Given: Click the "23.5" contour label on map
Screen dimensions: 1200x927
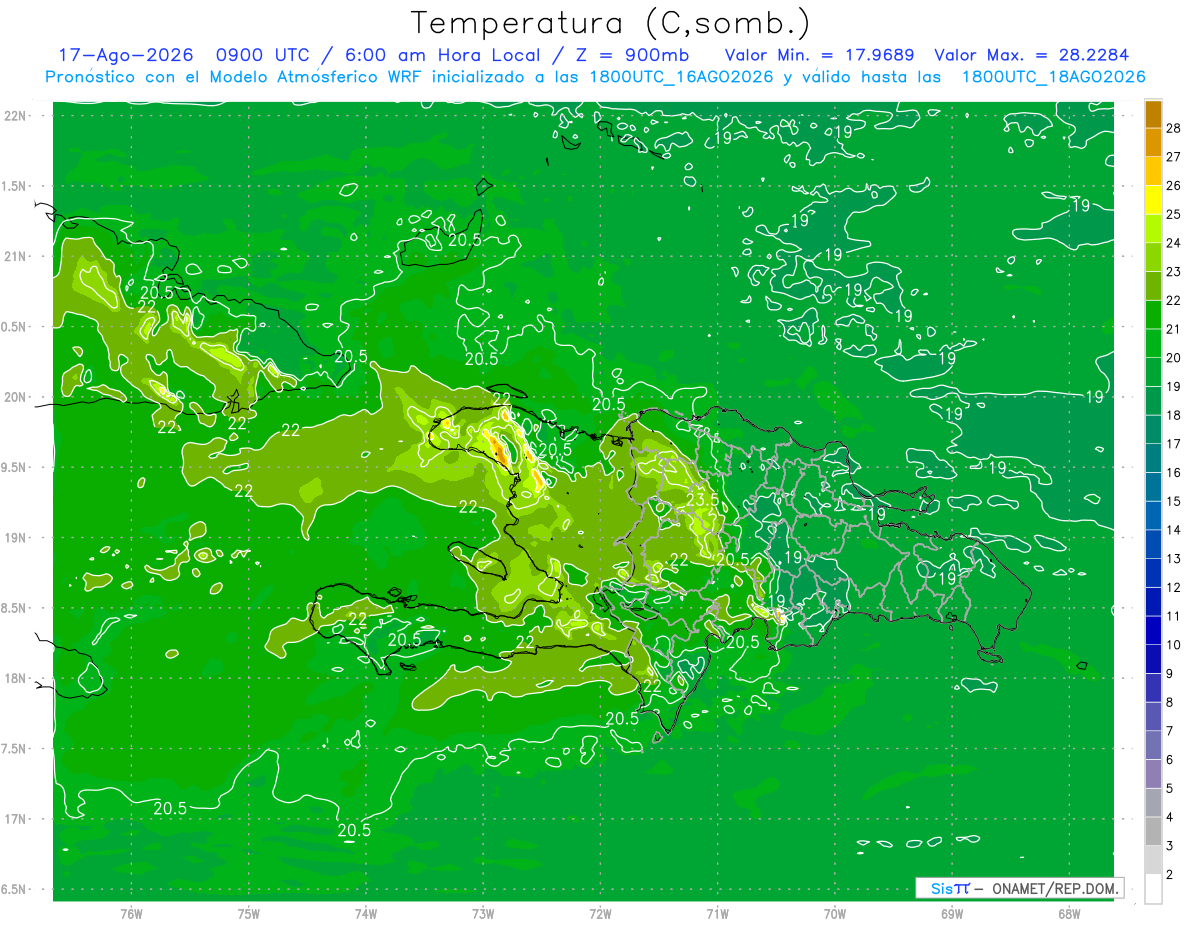Looking at the screenshot, I should 703,500.
